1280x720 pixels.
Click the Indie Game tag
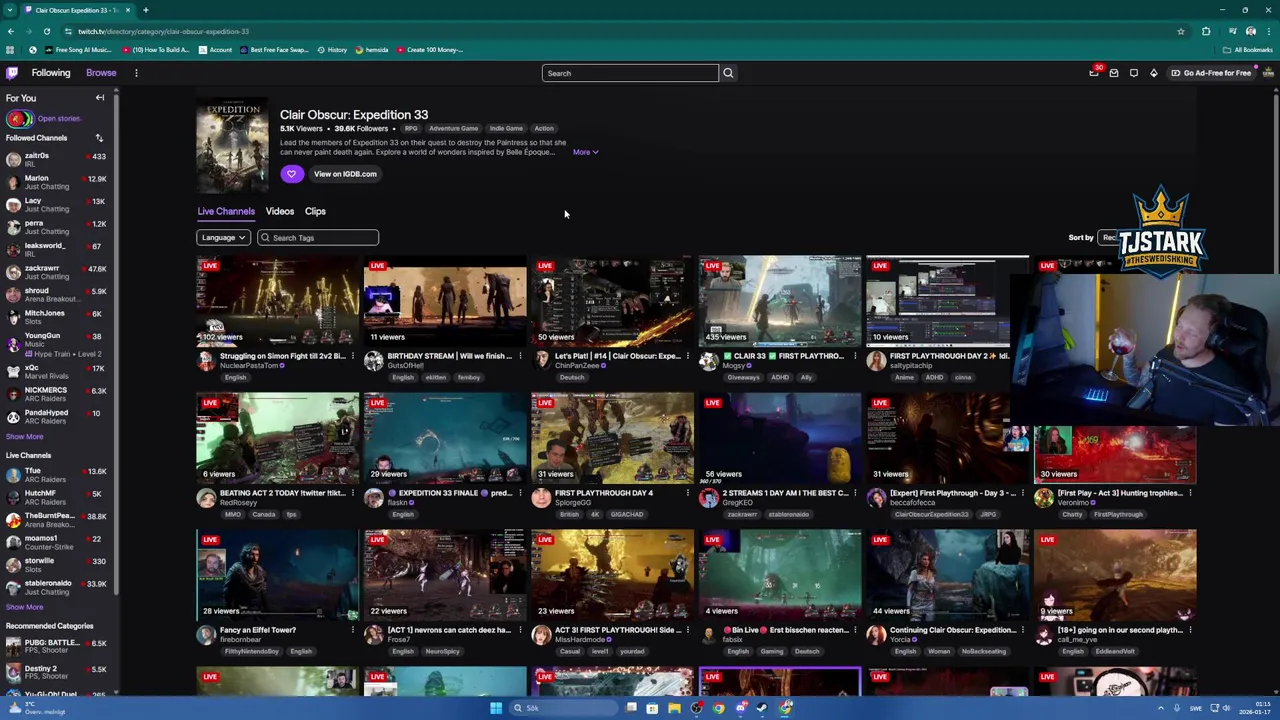point(506,129)
